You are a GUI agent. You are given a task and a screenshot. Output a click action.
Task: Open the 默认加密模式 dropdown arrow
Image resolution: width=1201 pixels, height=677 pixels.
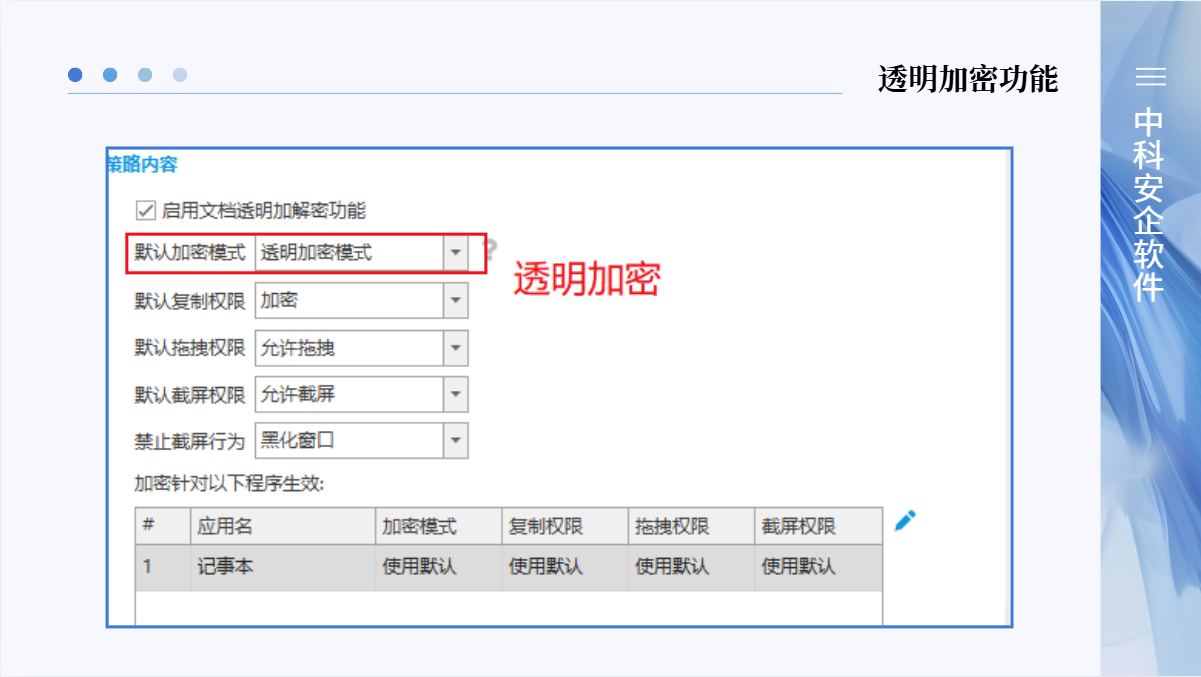tap(456, 254)
